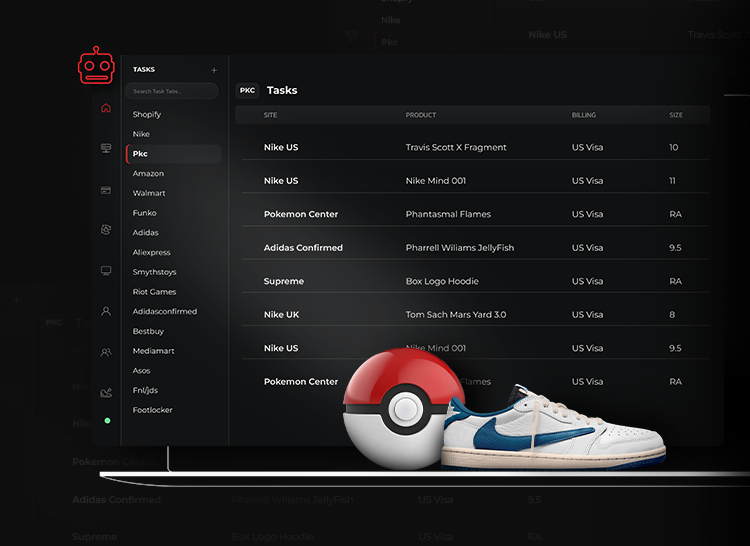Click the Search Task Tabs field
750x546 pixels.
tap(171, 91)
